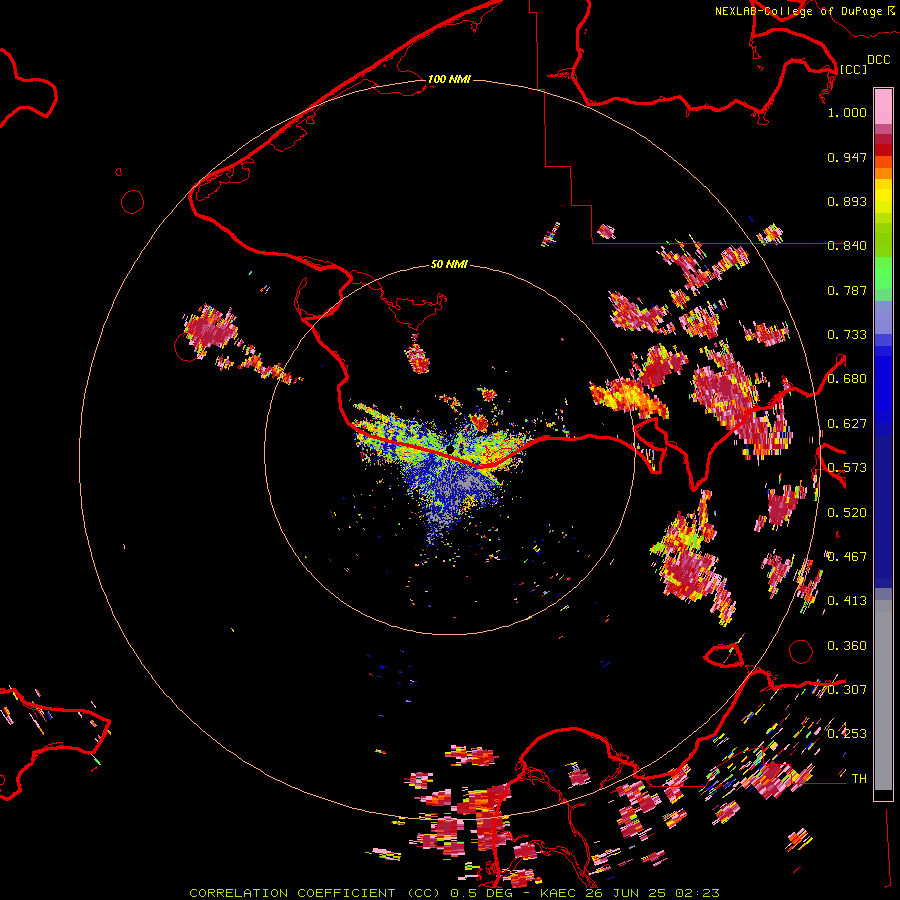Click the 0.787 color scale value
Image resolution: width=900 pixels, height=900 pixels.
[847, 290]
